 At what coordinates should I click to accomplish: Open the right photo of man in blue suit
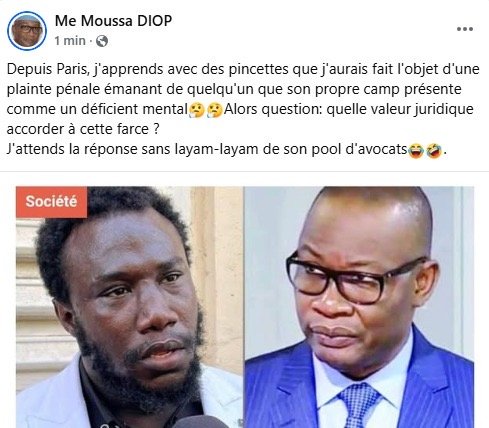(359, 307)
